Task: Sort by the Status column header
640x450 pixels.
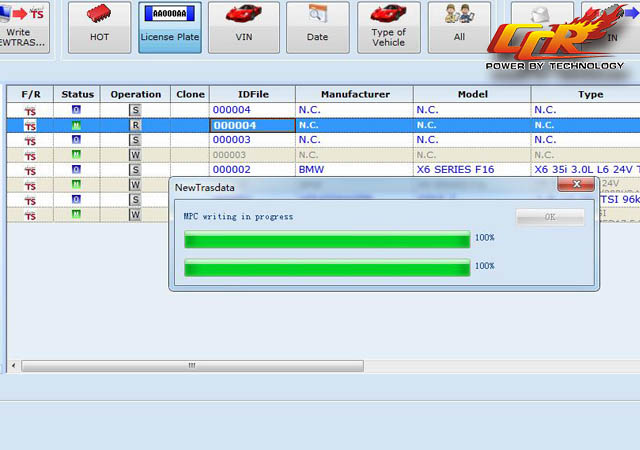Action: [x=77, y=94]
